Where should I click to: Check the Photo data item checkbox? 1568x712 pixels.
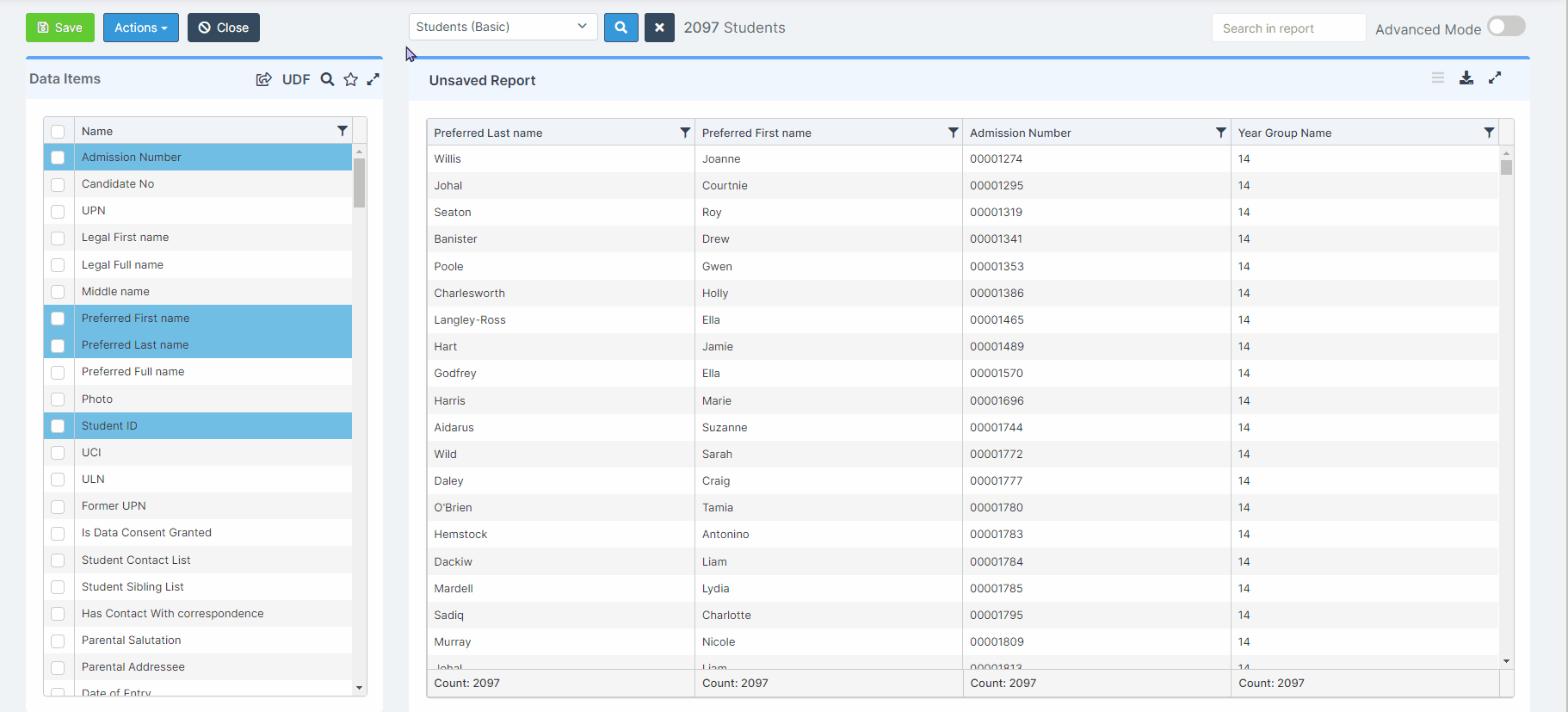58,399
